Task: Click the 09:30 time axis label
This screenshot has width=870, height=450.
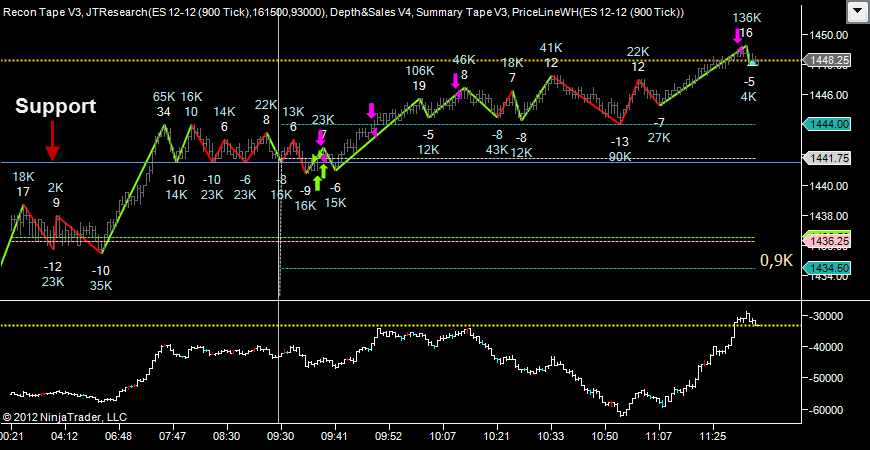Action: point(281,436)
